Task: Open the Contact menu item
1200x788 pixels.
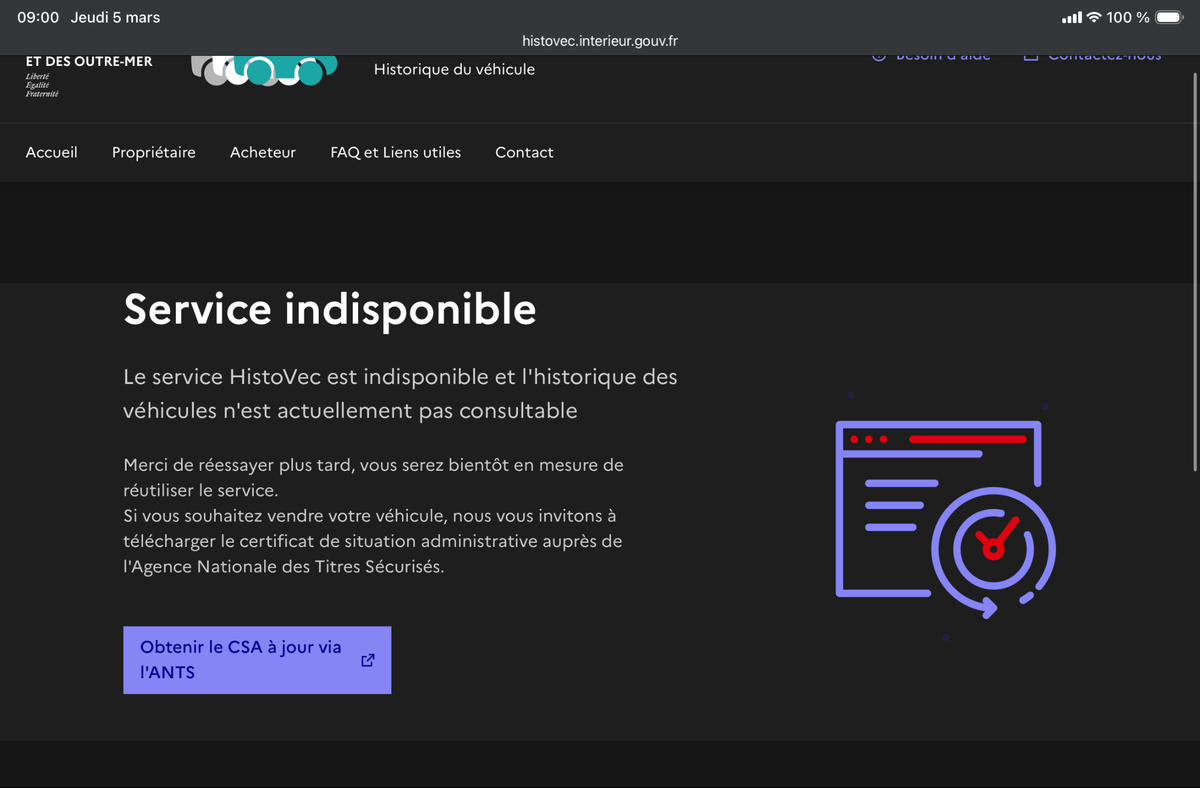Action: point(524,152)
